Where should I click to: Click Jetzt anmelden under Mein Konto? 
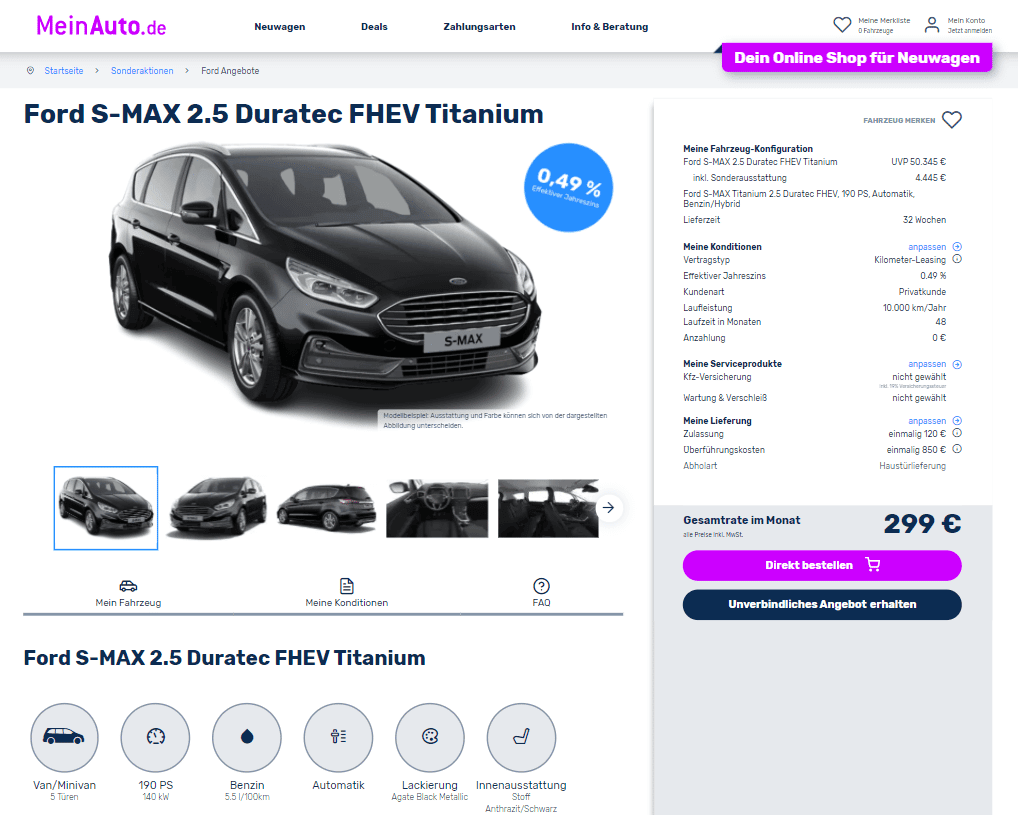point(969,31)
